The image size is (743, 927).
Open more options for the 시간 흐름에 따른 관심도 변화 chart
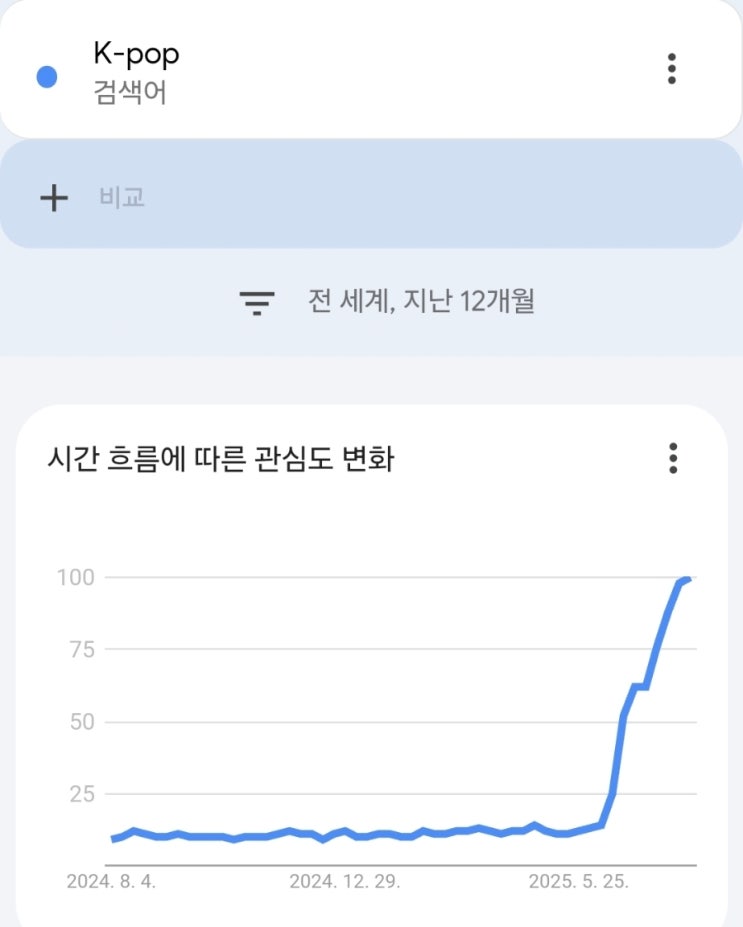(673, 458)
